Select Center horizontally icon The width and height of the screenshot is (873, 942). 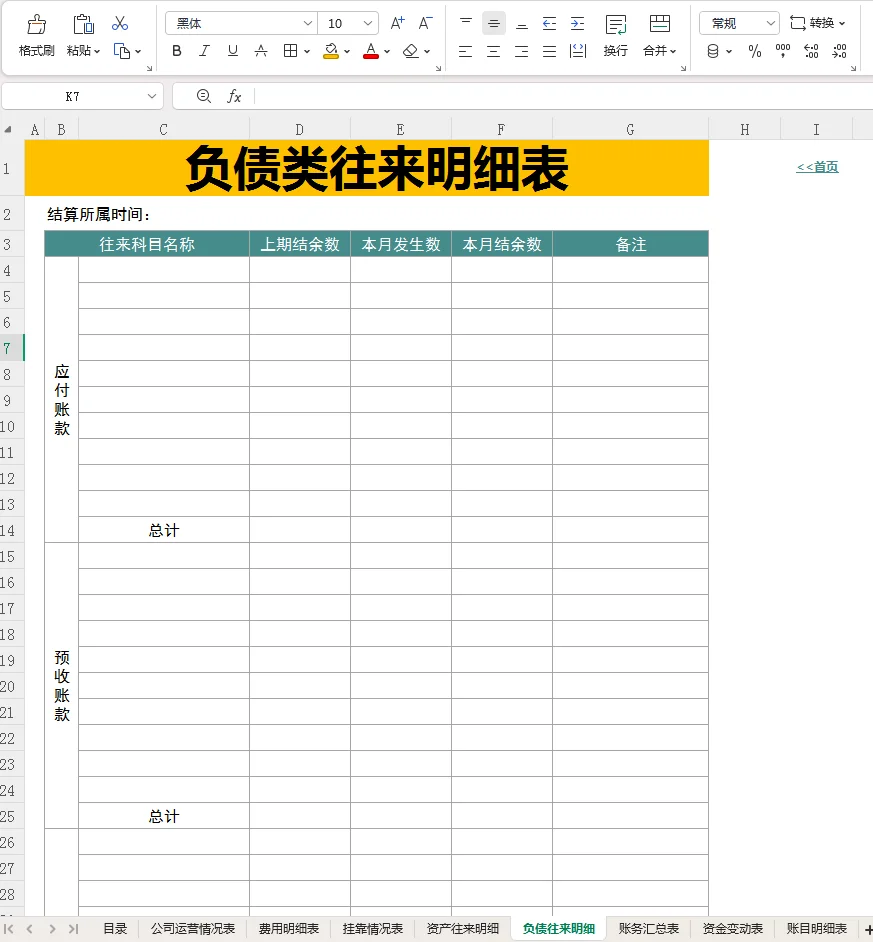pyautogui.click(x=494, y=52)
